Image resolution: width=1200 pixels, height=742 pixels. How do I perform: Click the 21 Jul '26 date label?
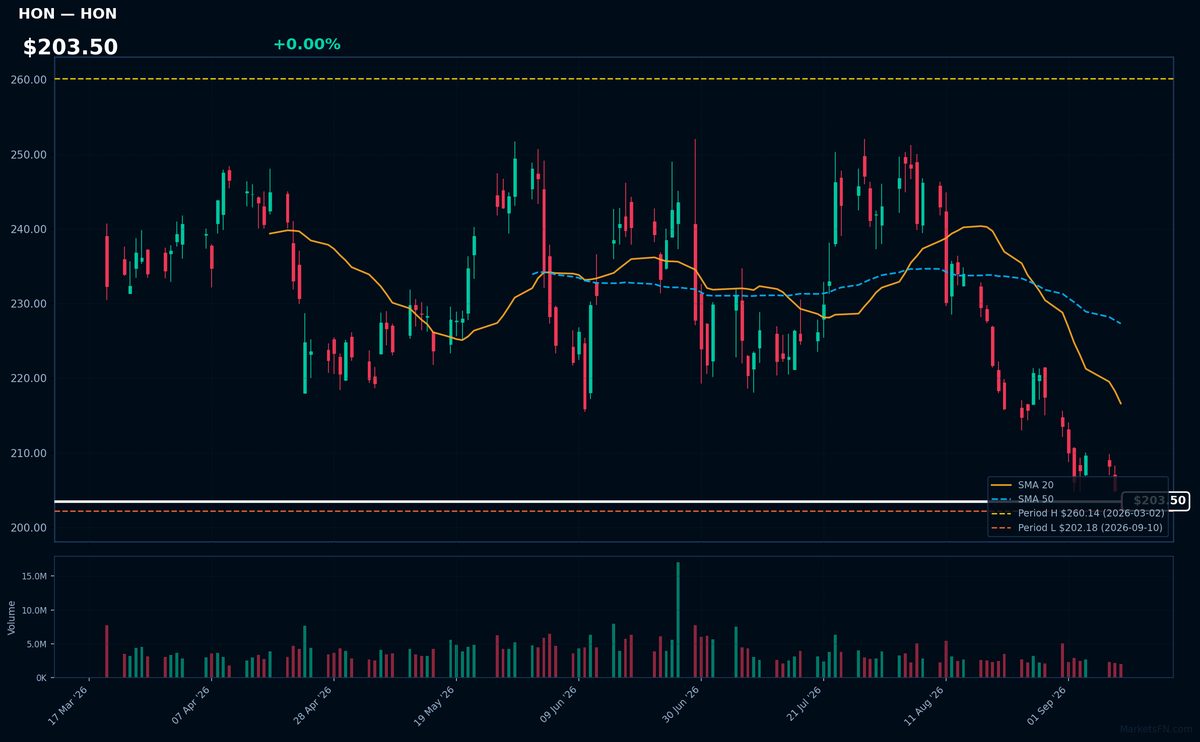tap(801, 704)
